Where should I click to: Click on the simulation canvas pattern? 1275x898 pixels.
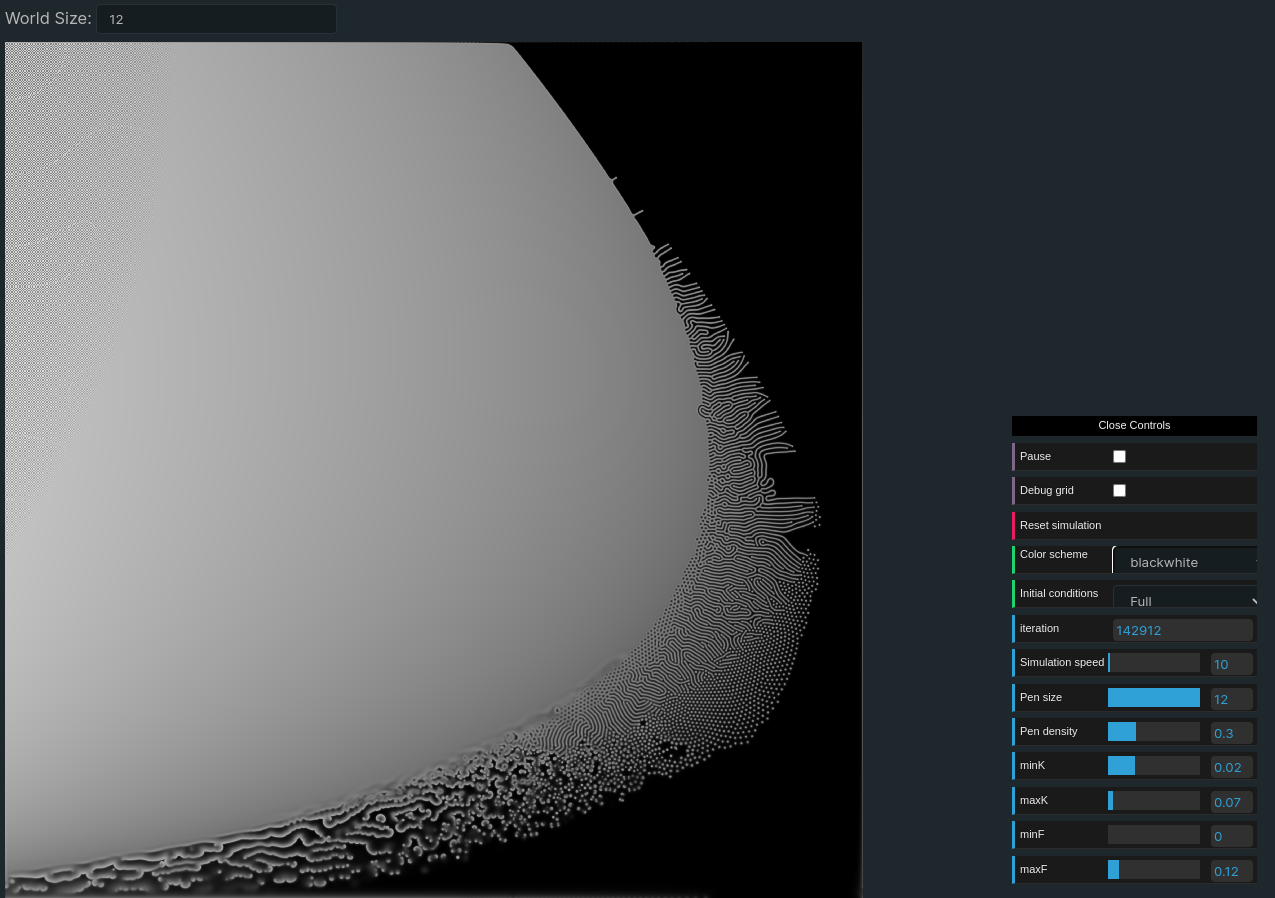(x=433, y=469)
